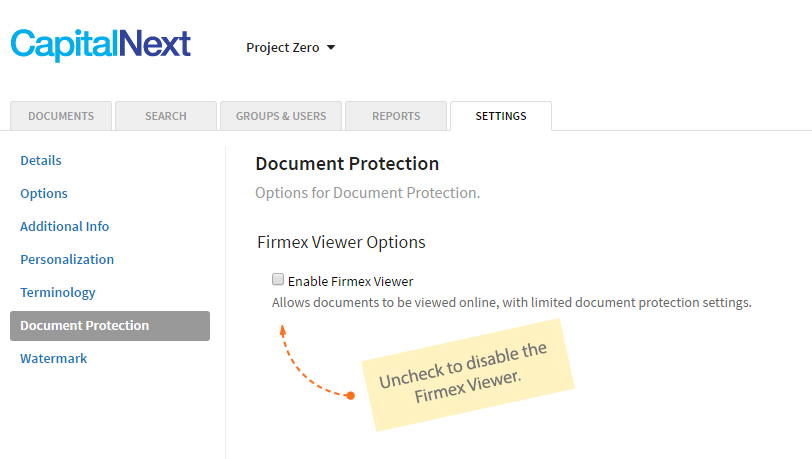
Task: Click the Project Zero project name
Action: click(x=283, y=48)
